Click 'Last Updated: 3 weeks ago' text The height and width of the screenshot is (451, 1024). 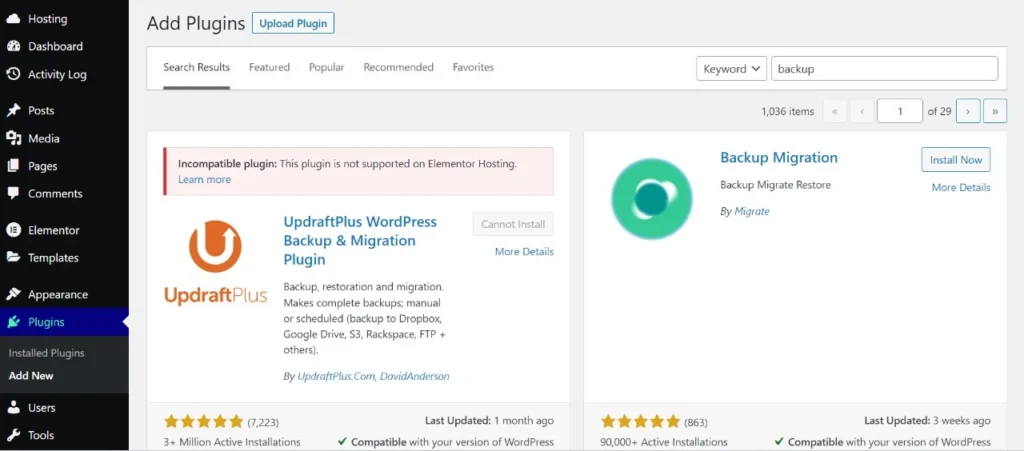[927, 421]
